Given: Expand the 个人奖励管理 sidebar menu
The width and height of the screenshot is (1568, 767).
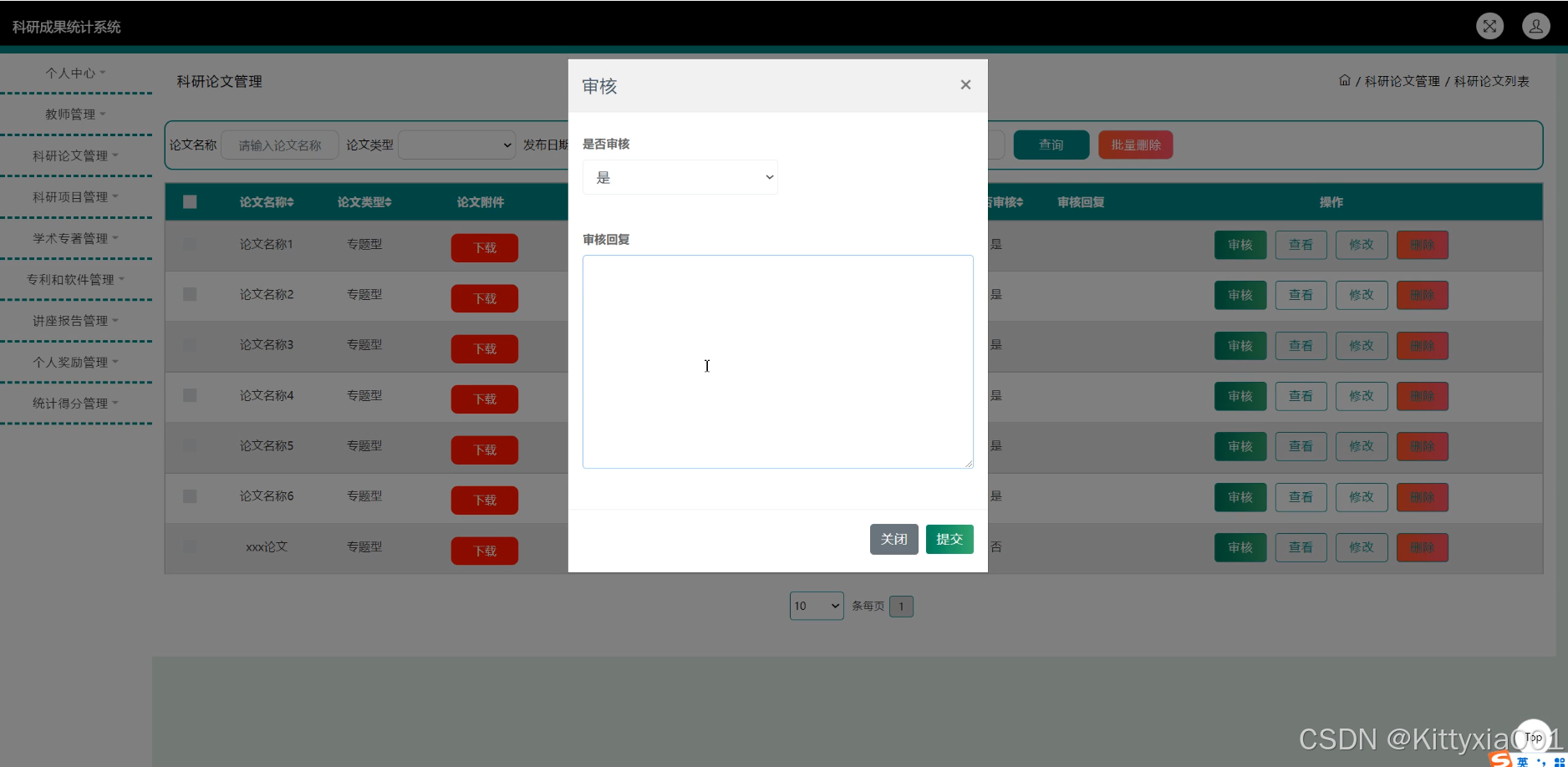Looking at the screenshot, I should coord(75,362).
